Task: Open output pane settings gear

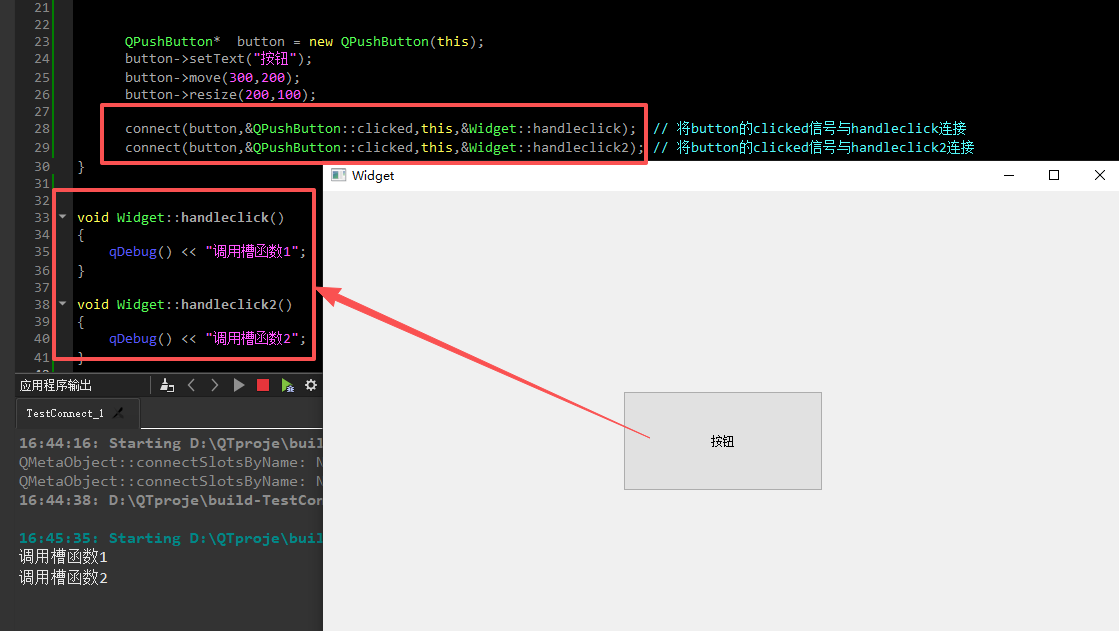Action: coord(311,385)
